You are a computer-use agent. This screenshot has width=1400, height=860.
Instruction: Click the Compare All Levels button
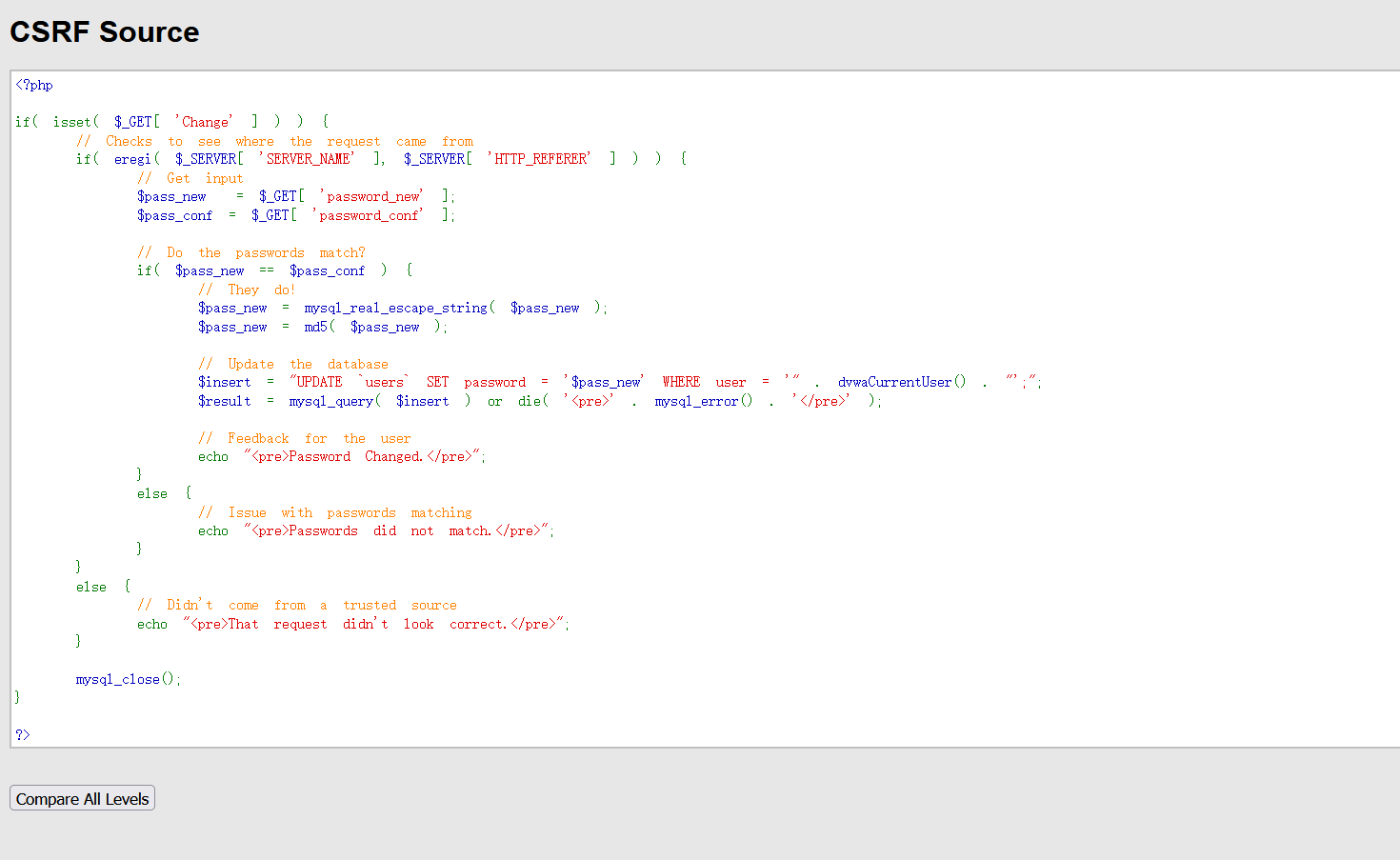pyautogui.click(x=82, y=798)
